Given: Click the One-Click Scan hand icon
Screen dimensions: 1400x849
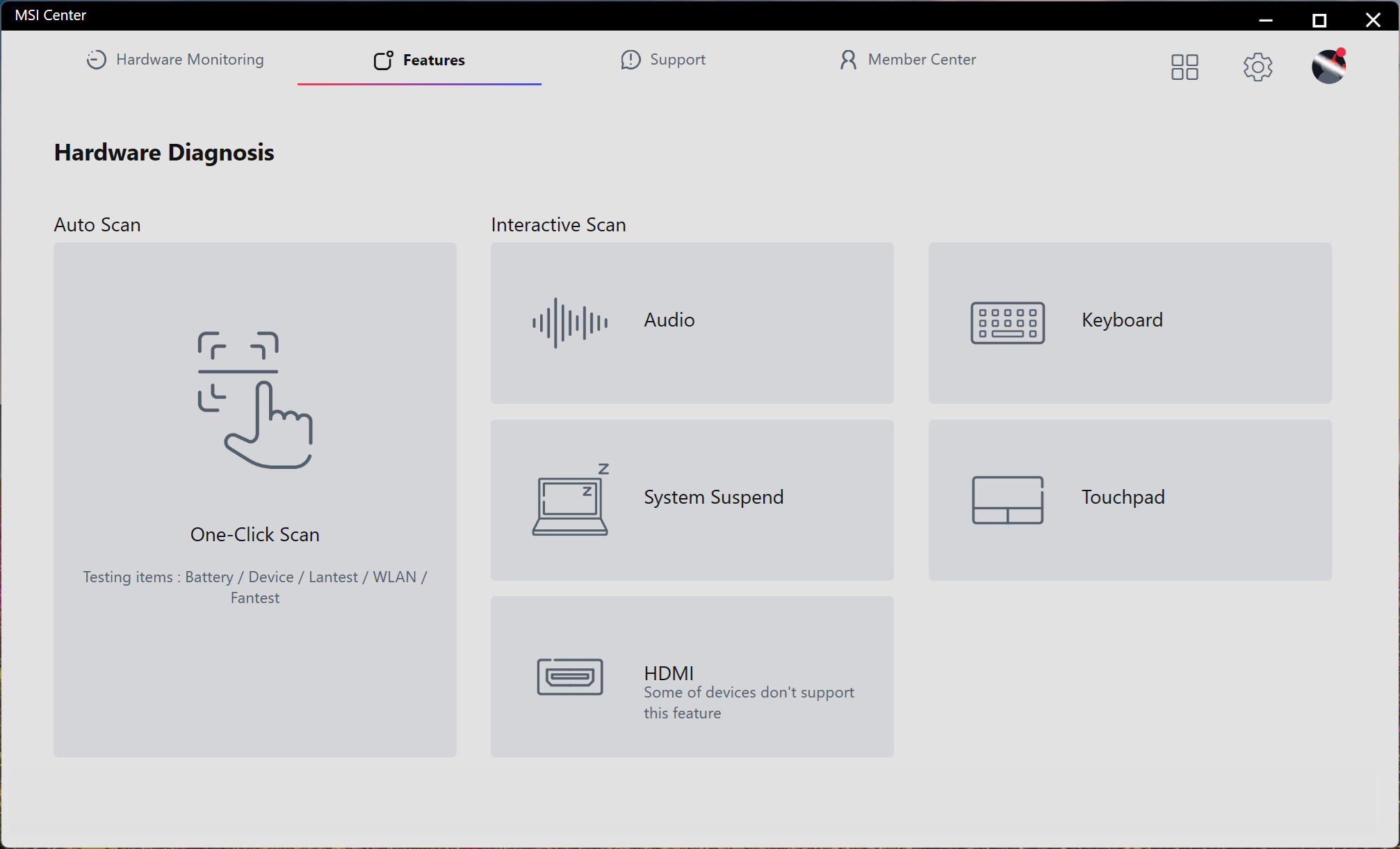Looking at the screenshot, I should [x=254, y=400].
